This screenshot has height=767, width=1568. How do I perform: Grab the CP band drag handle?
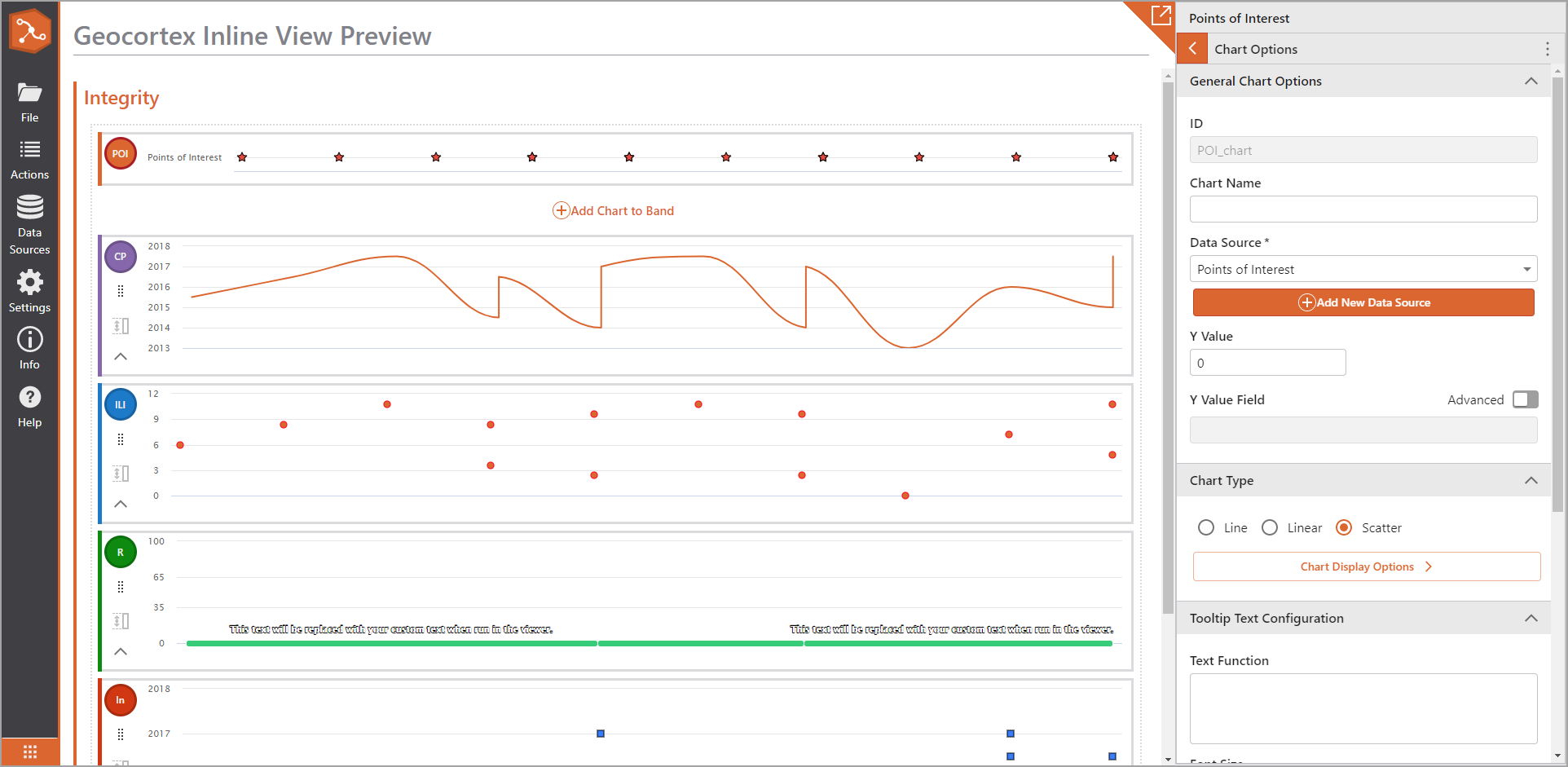pos(121,292)
